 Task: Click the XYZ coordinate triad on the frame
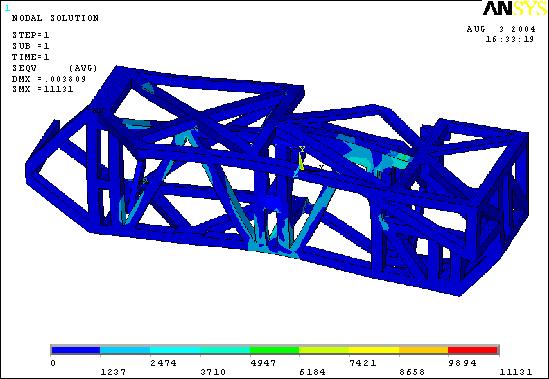306,161
